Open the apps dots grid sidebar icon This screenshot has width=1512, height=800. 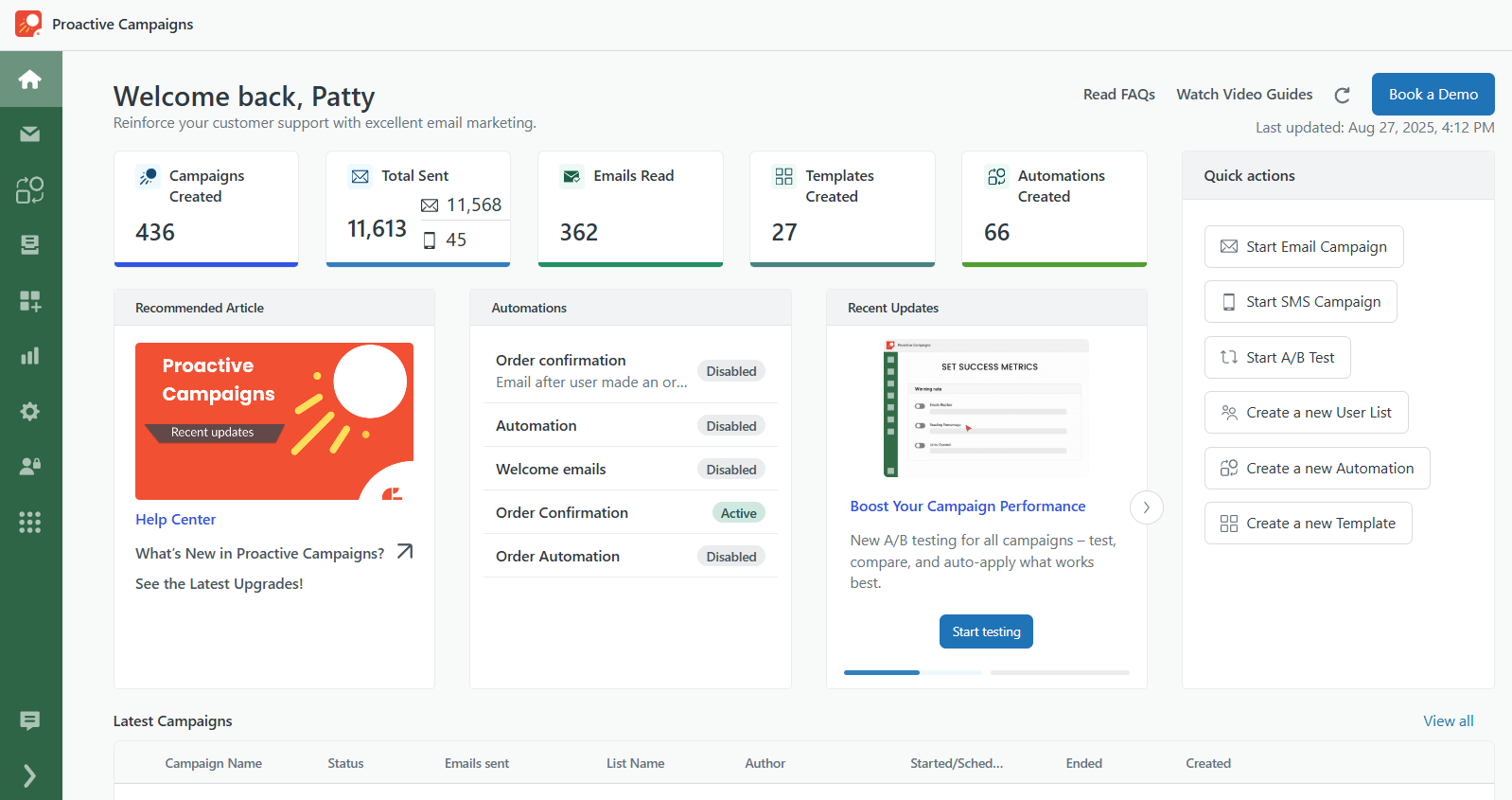coord(30,522)
